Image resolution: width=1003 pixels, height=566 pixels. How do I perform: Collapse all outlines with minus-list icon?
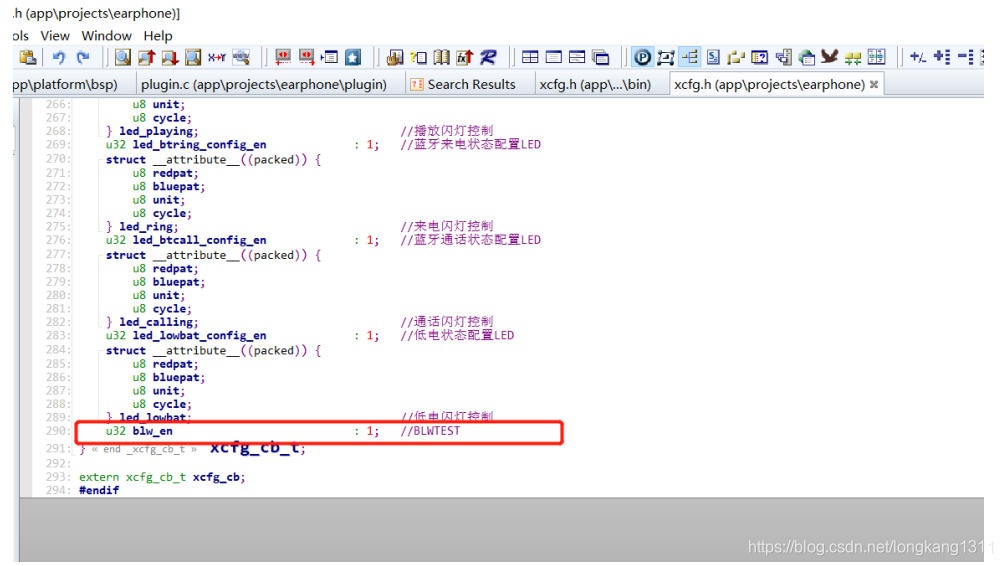(x=965, y=58)
